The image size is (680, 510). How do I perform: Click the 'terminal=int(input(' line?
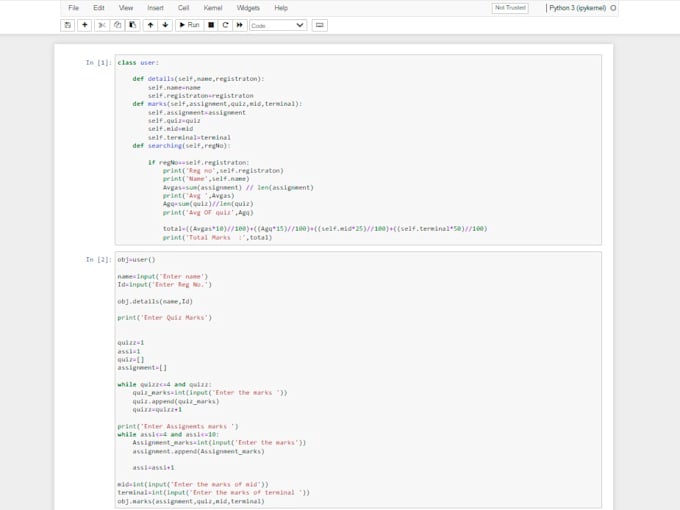coord(213,493)
